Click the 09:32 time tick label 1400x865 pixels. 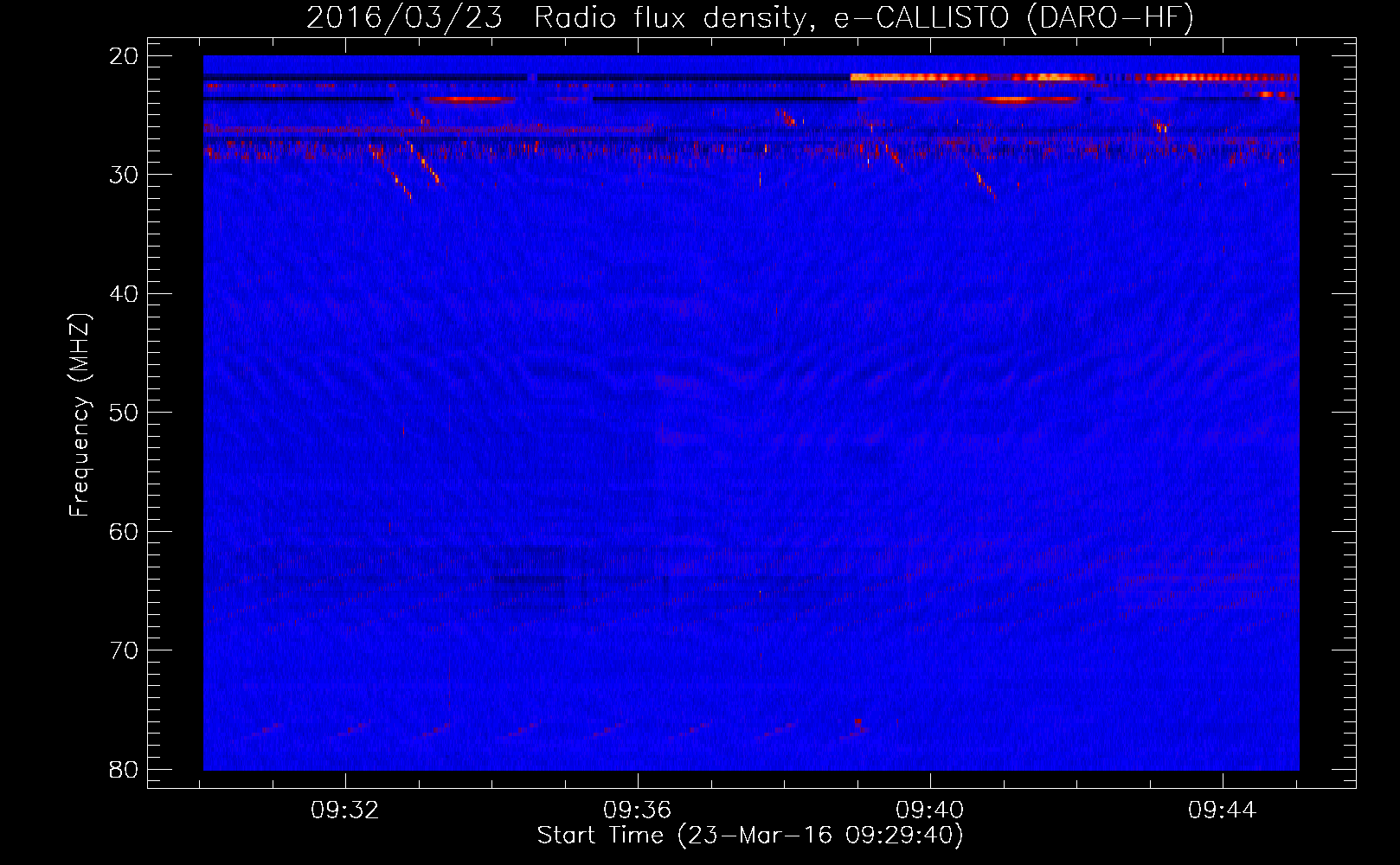point(345,811)
